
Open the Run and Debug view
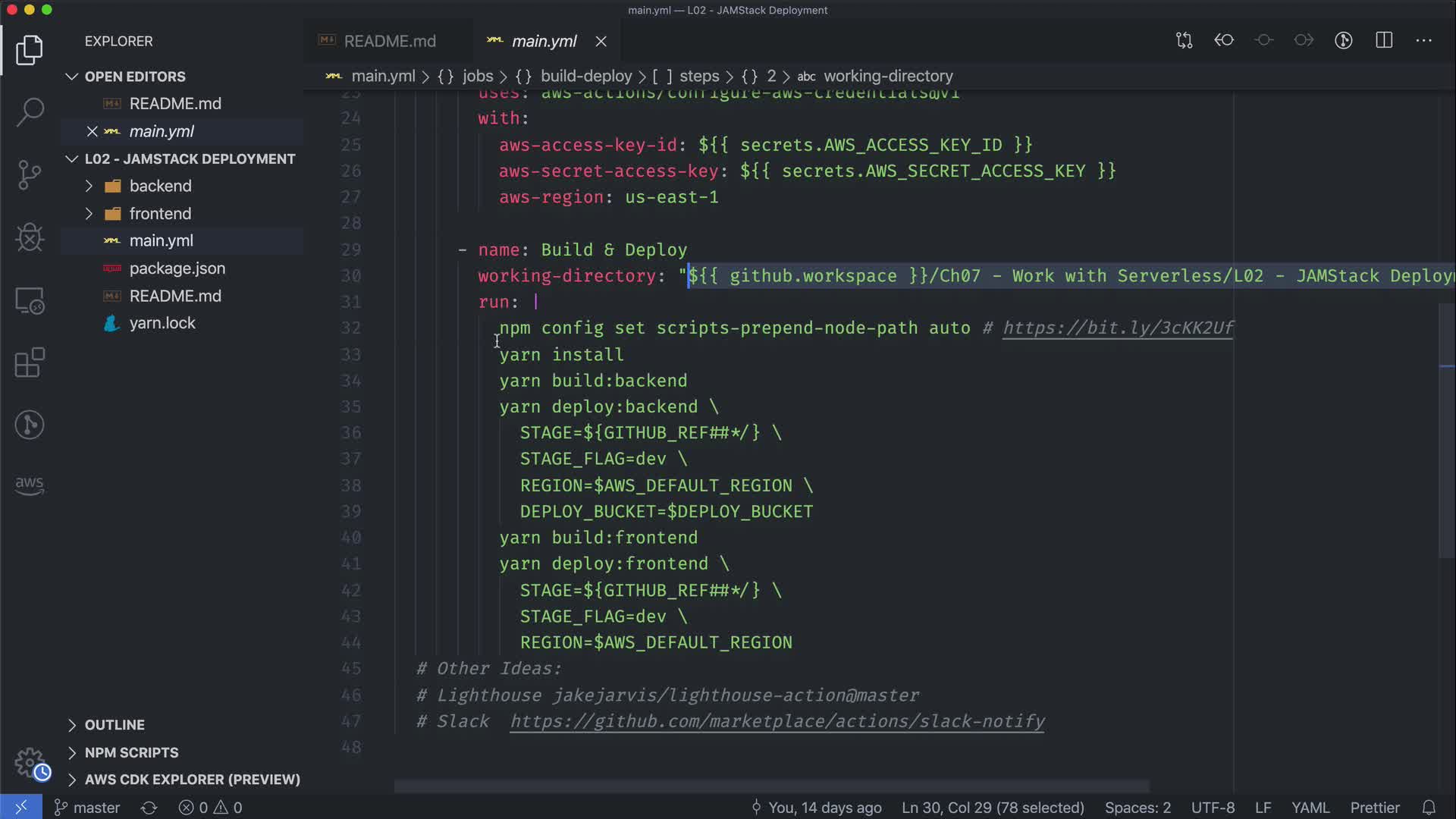tap(30, 237)
